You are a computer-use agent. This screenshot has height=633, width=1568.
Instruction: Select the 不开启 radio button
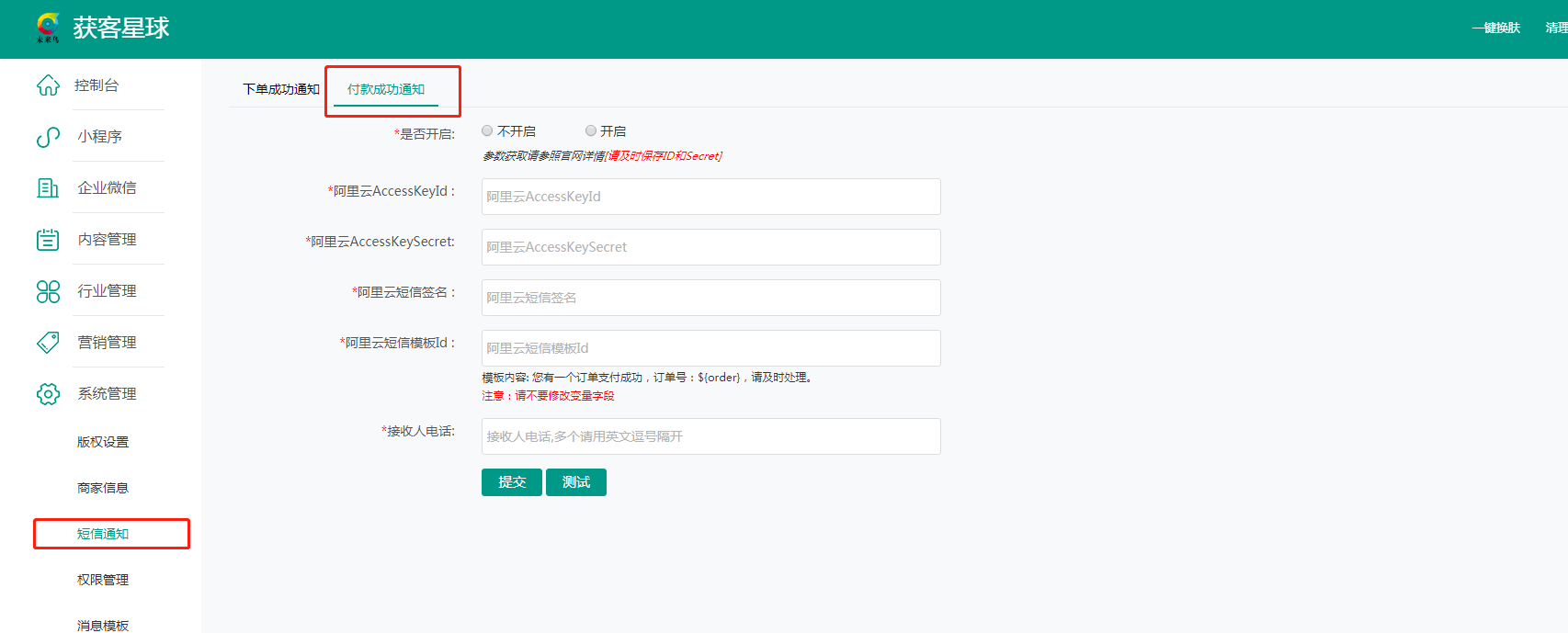tap(487, 131)
